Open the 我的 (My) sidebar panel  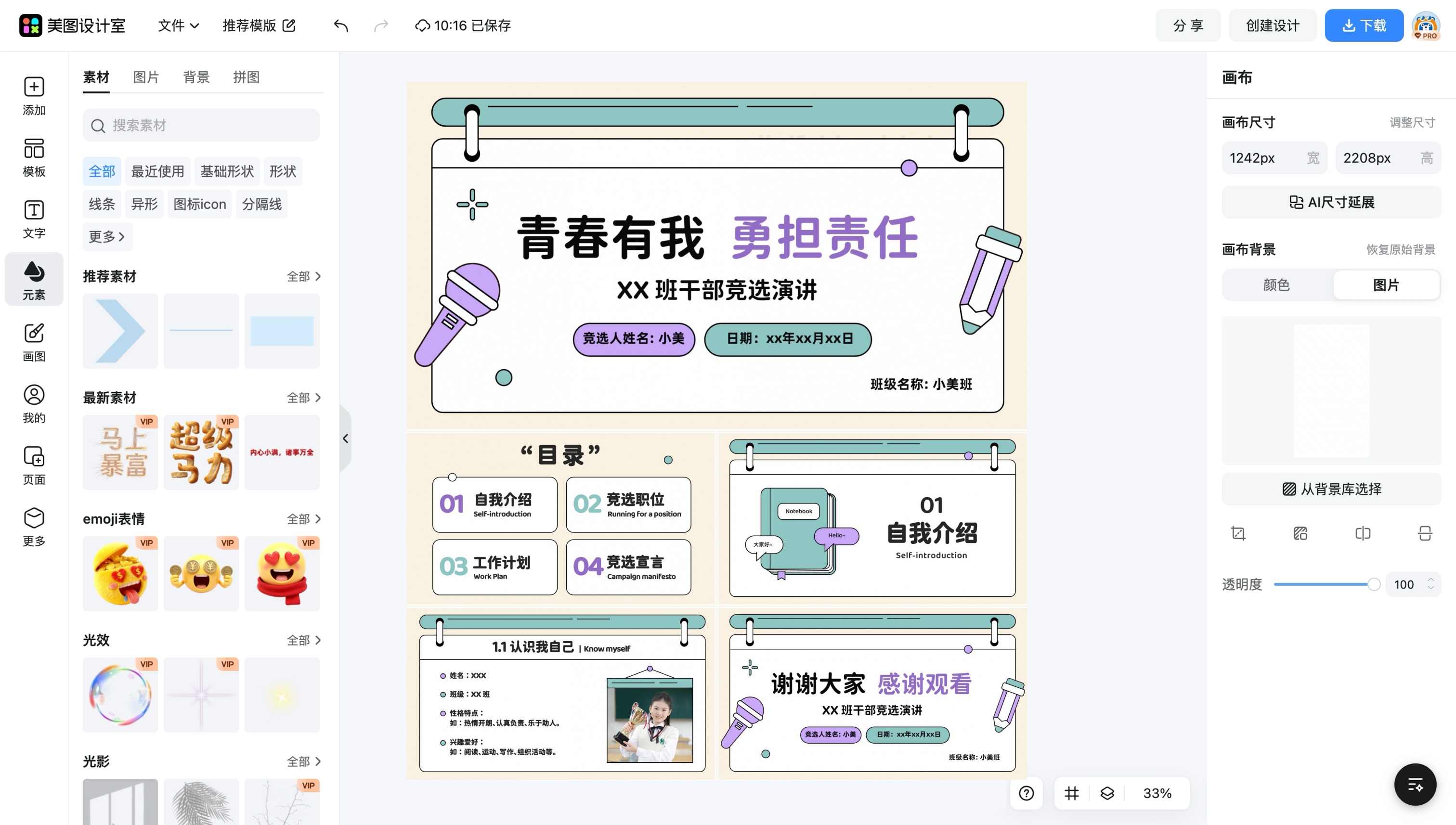(x=34, y=404)
